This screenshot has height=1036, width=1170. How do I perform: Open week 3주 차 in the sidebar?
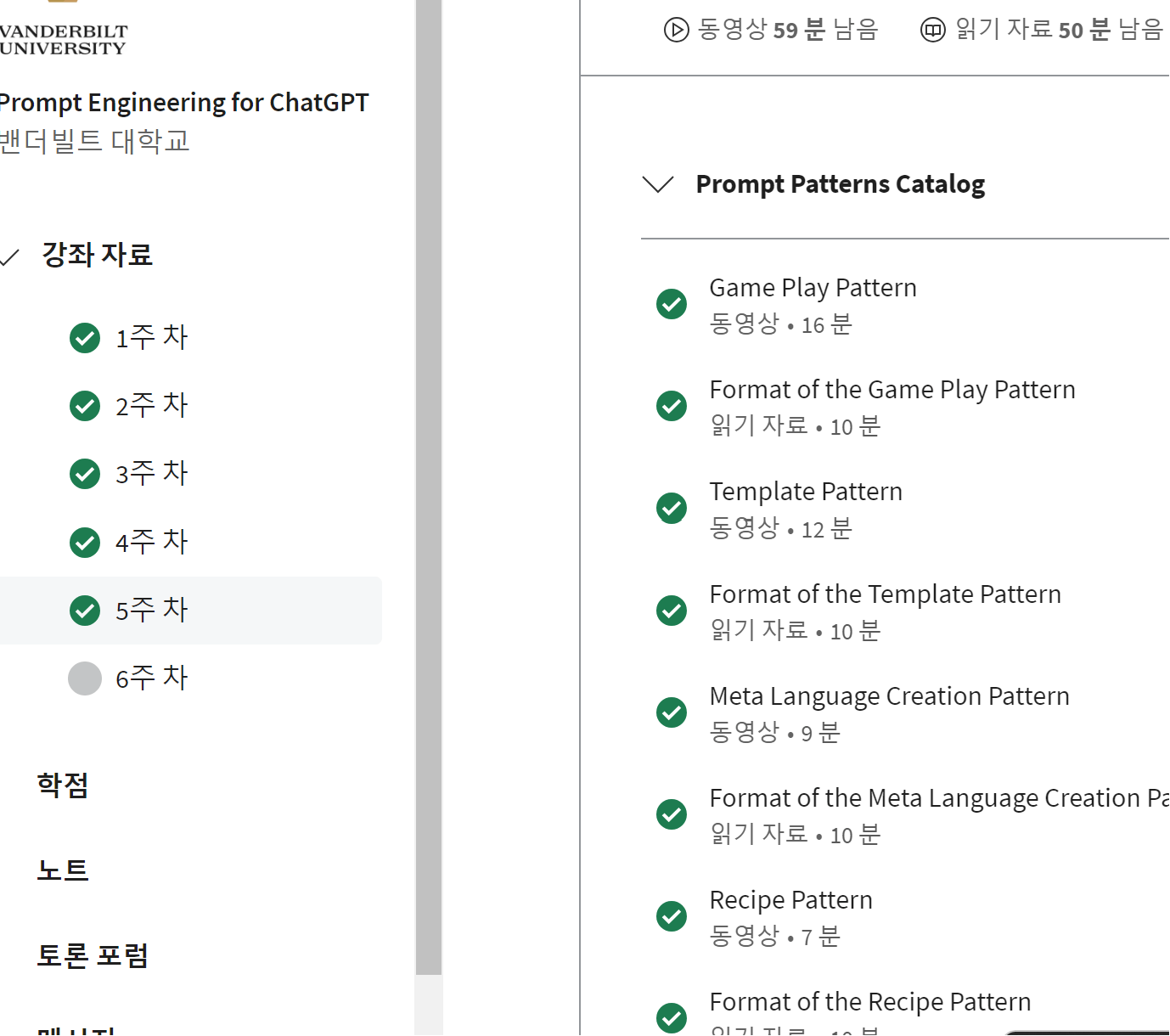(x=151, y=474)
